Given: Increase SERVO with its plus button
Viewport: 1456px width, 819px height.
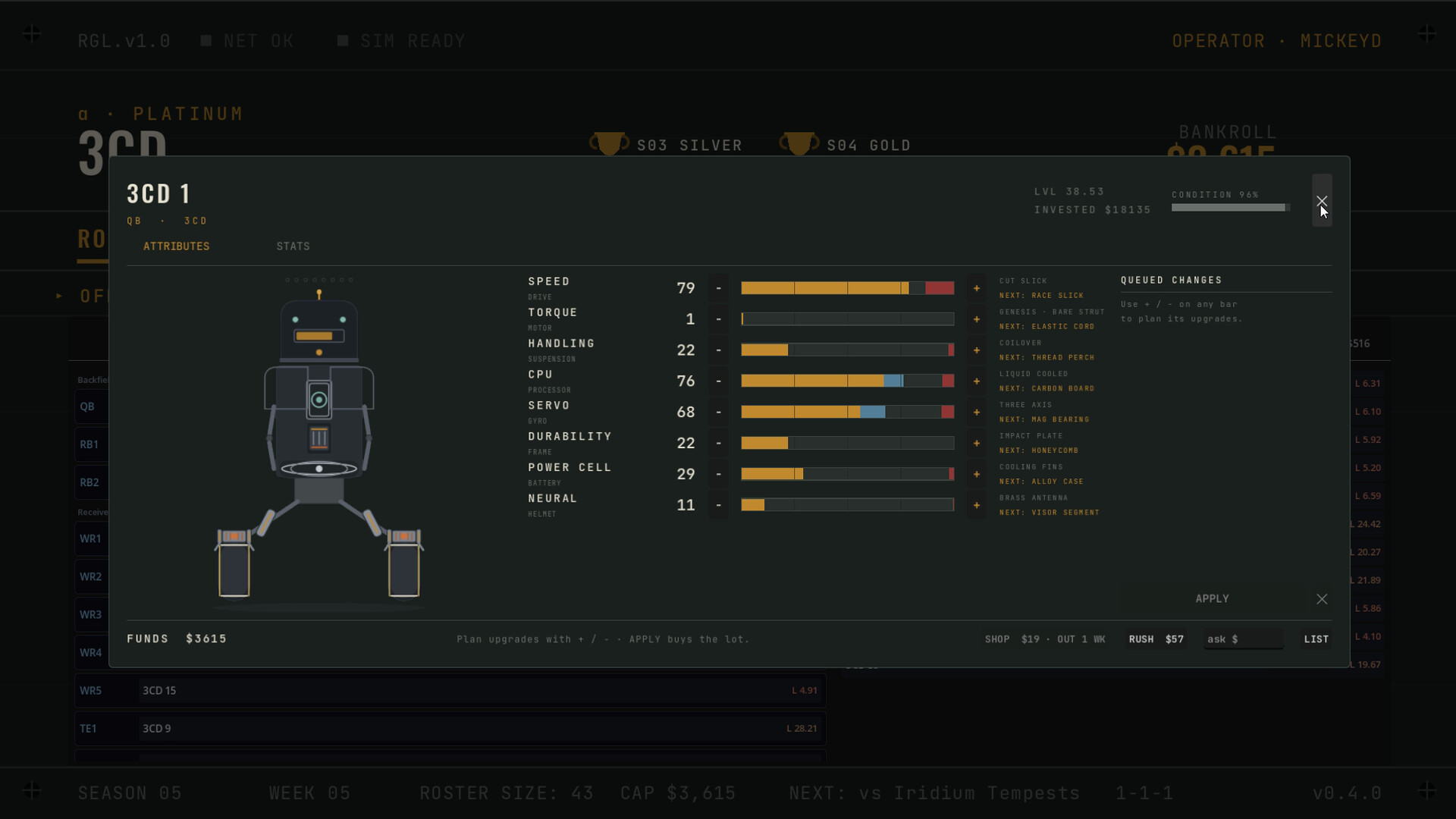Looking at the screenshot, I should pos(977,413).
